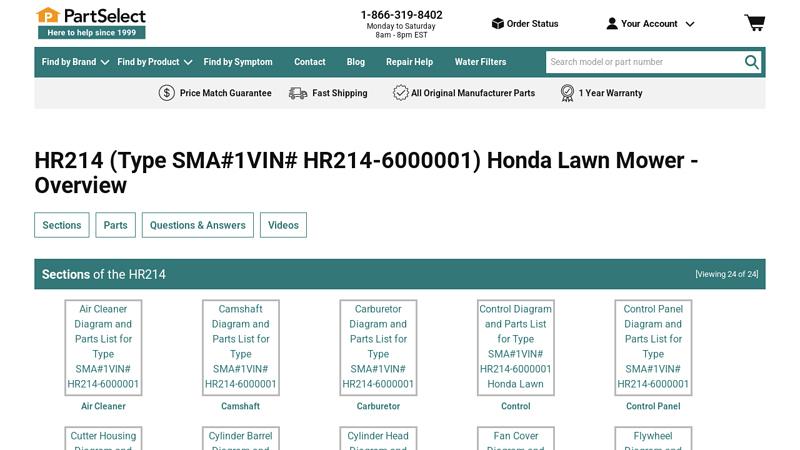Click the Control caption link
The height and width of the screenshot is (450, 800).
(516, 406)
